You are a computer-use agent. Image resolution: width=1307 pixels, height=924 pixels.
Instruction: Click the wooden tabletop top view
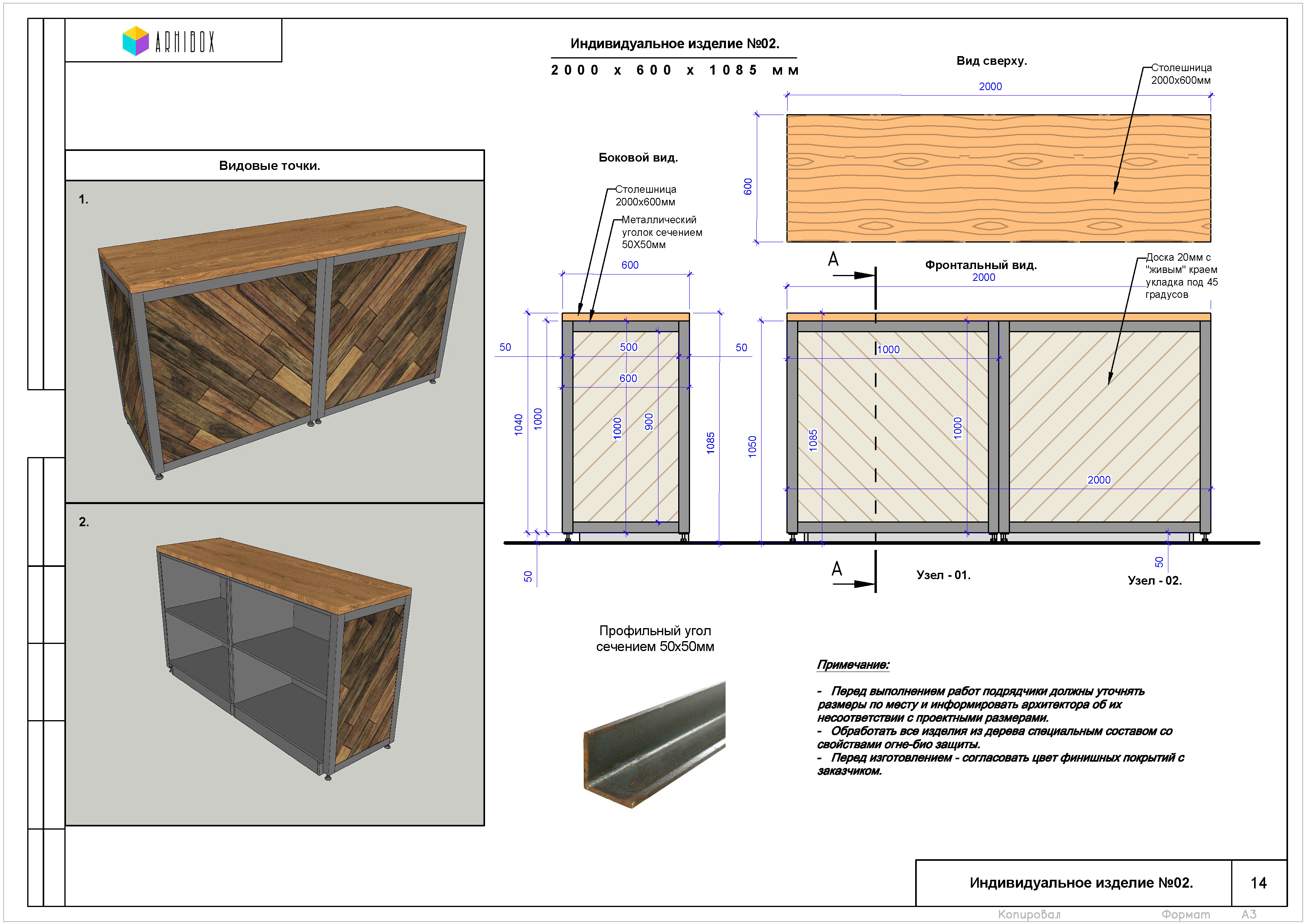coord(999,178)
